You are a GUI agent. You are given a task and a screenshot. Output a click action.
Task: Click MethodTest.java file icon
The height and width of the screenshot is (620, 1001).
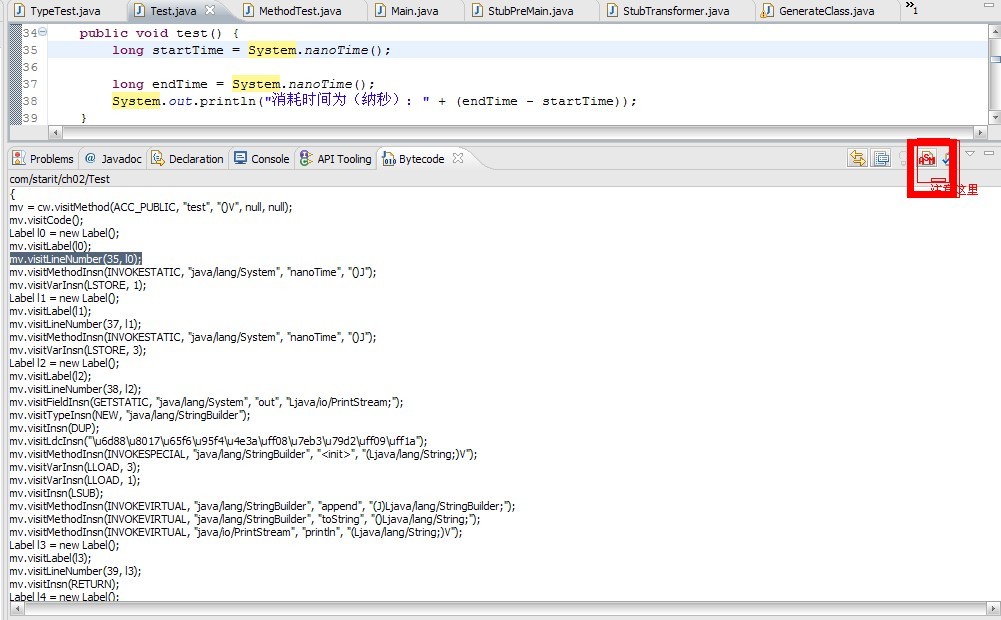pos(248,10)
